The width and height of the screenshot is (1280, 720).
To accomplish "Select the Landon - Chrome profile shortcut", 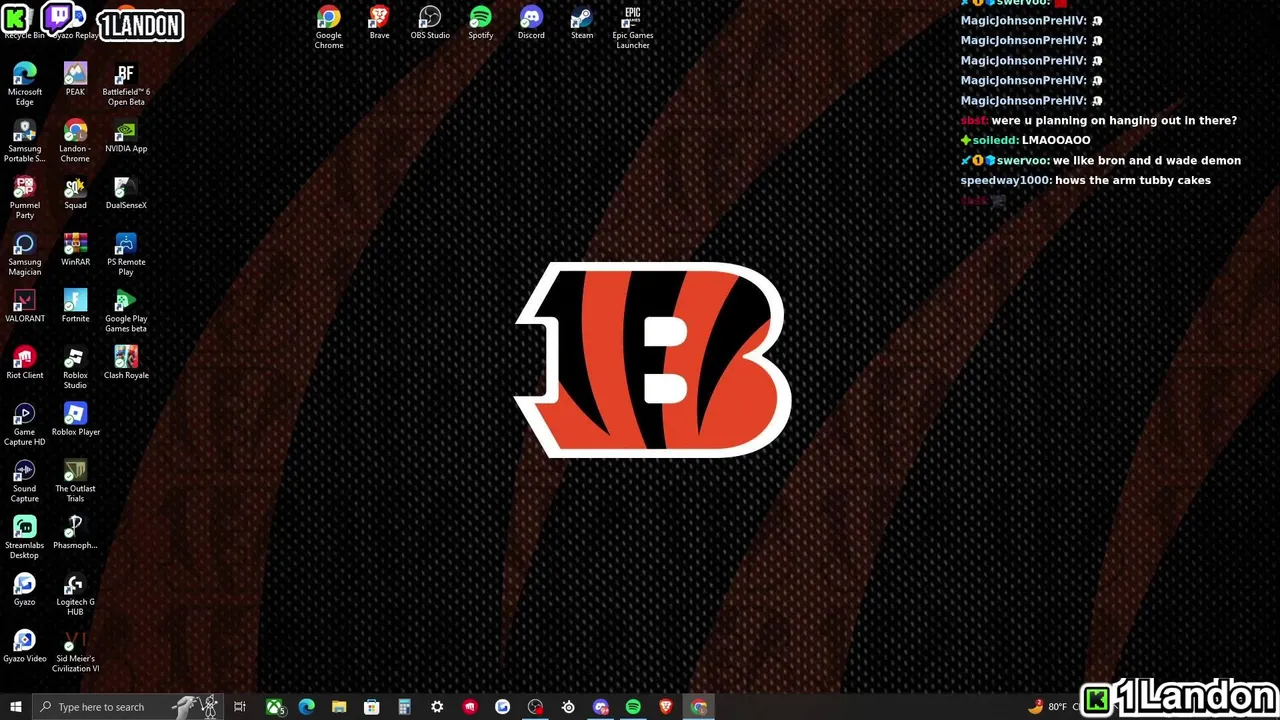I will (x=75, y=141).
